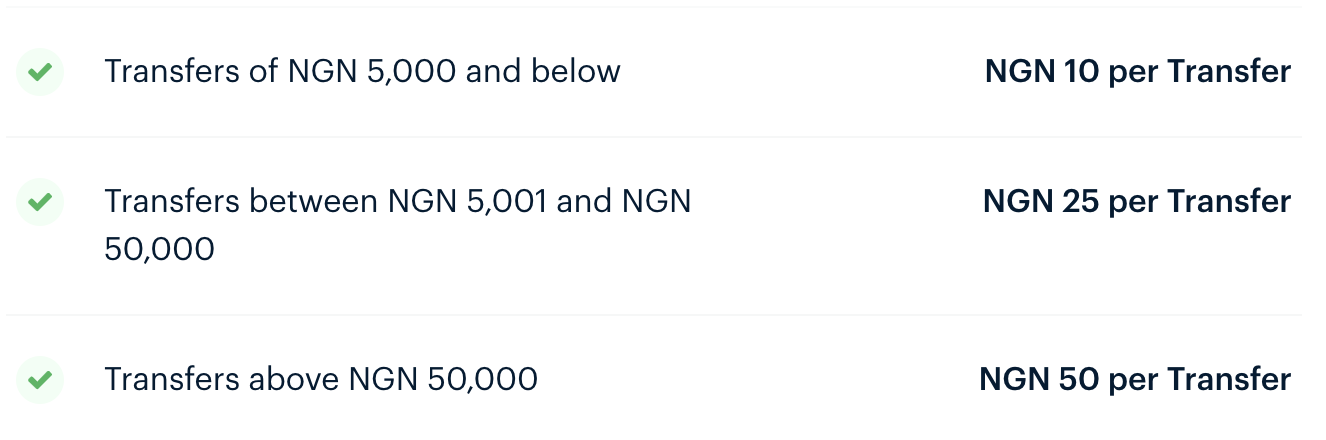Click the green checkmark beside Transfers above NGN 50,000

[40, 380]
